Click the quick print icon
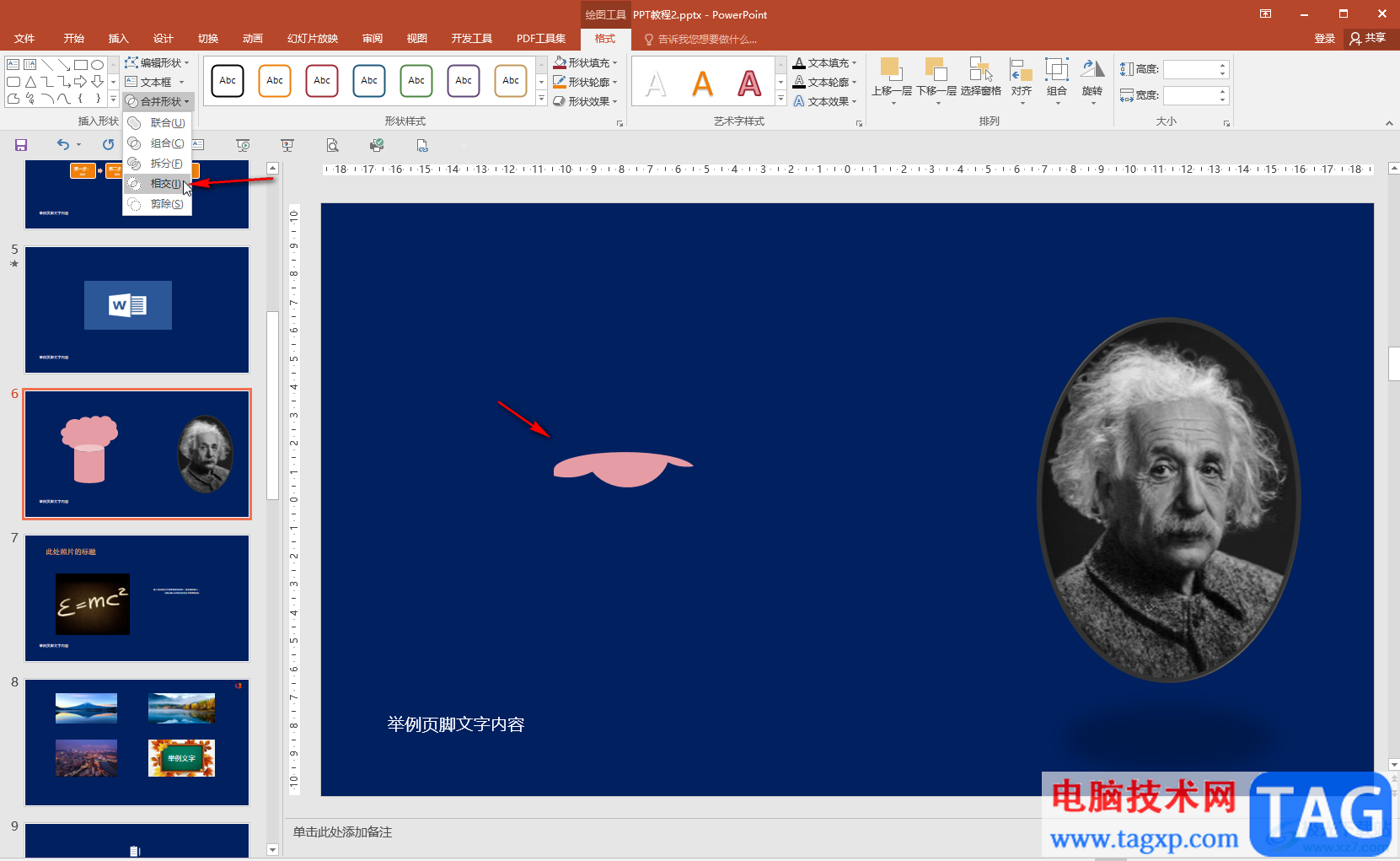 point(377,145)
